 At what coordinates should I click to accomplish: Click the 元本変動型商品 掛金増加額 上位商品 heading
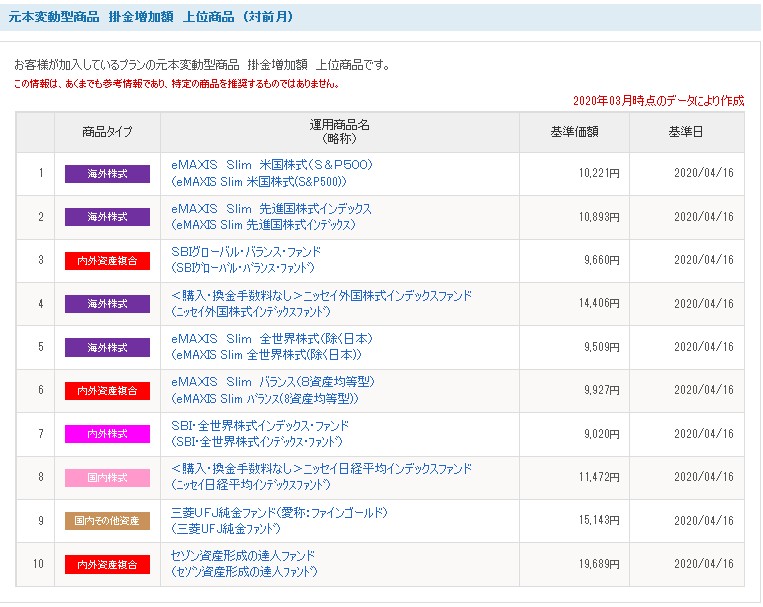coord(151,17)
